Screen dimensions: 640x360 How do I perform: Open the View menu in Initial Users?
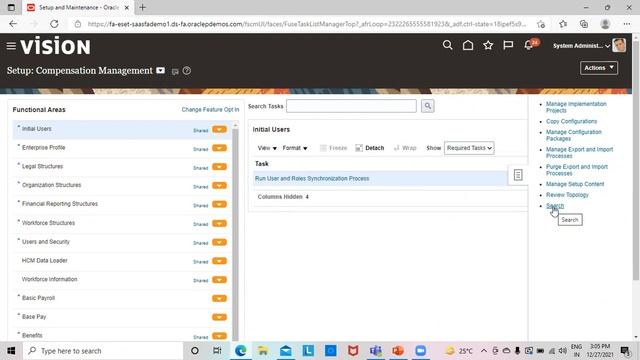(x=267, y=148)
